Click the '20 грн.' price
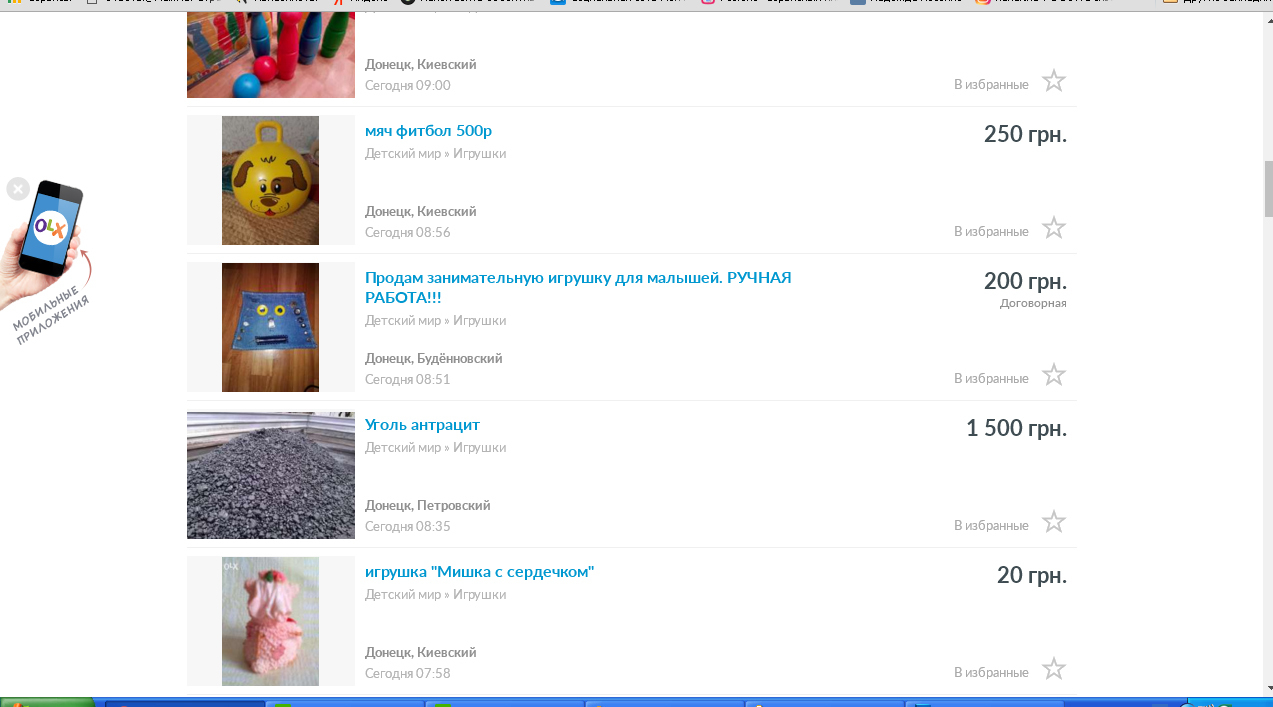This screenshot has height=707, width=1273. pyautogui.click(x=1032, y=575)
